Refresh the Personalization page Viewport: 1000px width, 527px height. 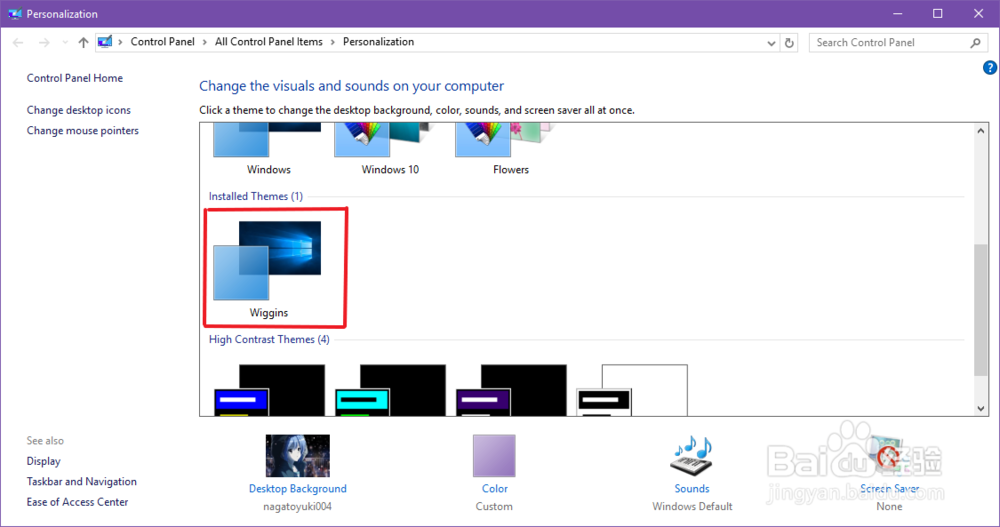point(789,43)
